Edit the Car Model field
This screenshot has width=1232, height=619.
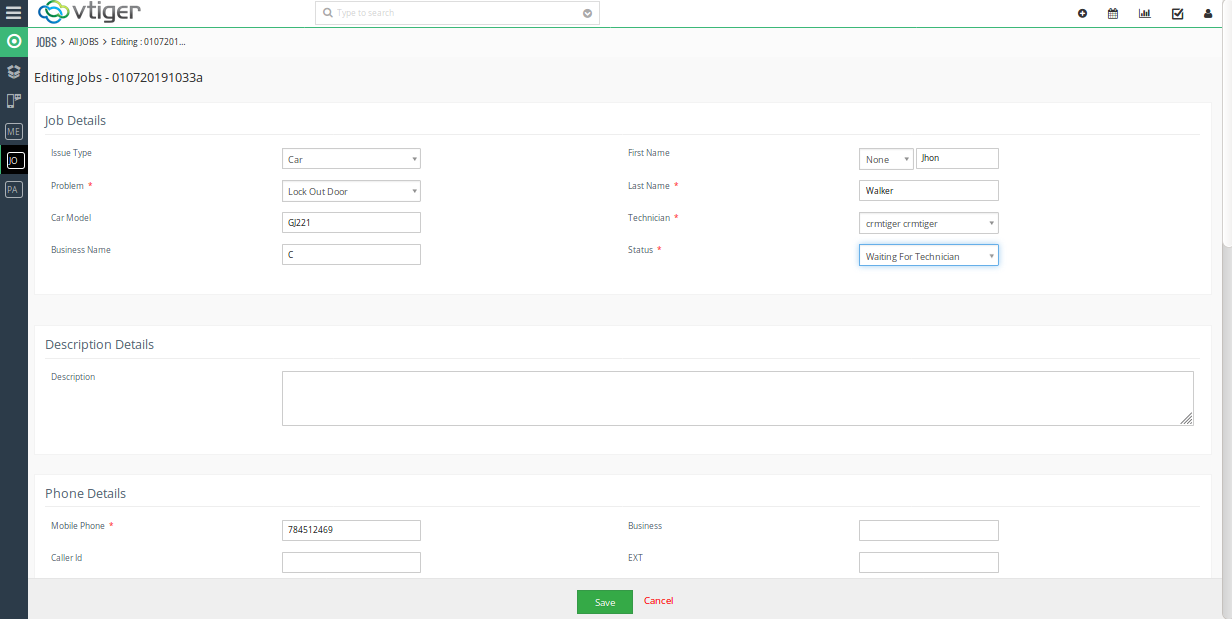pyautogui.click(x=351, y=223)
